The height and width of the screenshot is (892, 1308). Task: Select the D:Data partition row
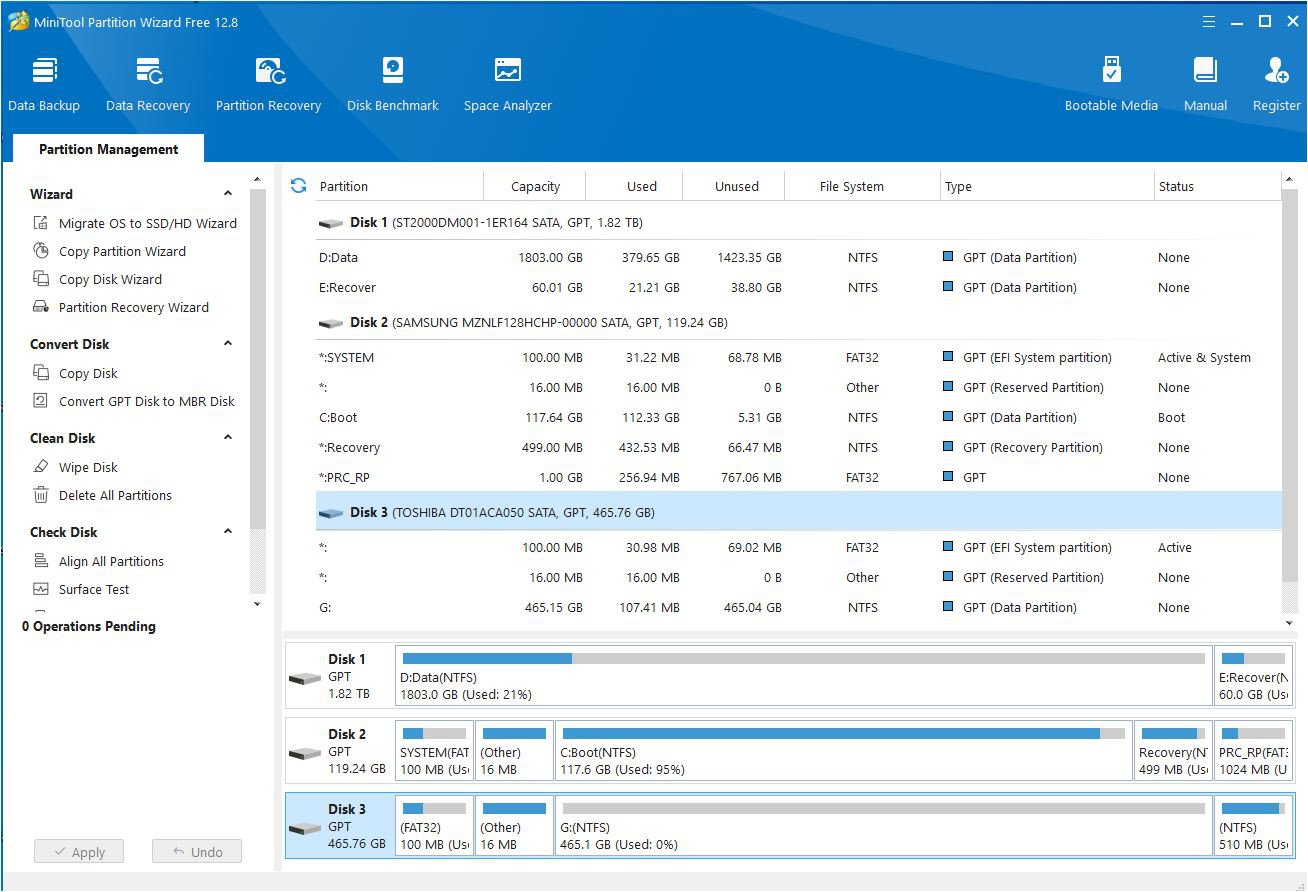(798, 257)
